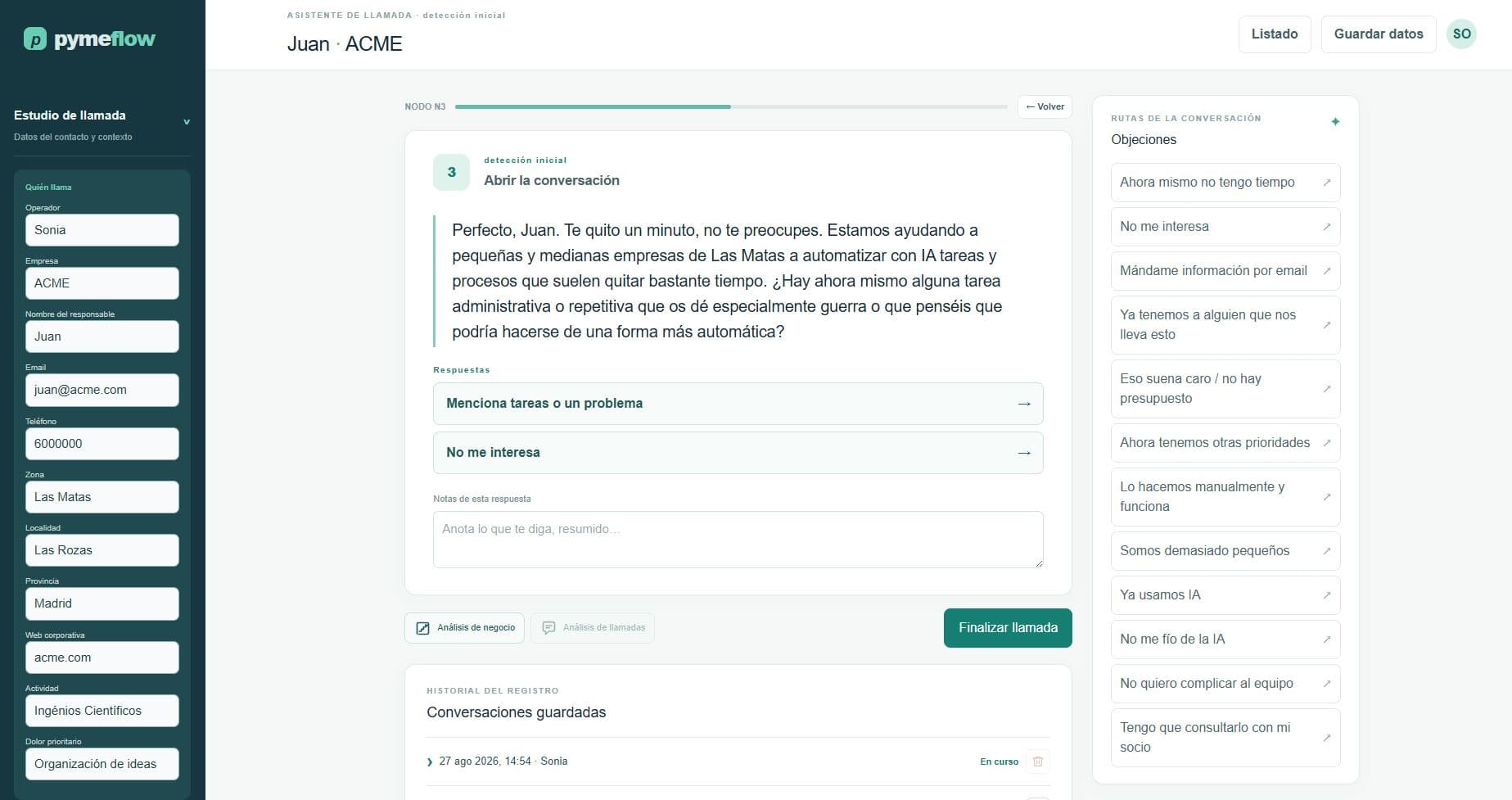
Task: Click the arrow on 'Menciona tareas o un problema'
Action: click(1023, 404)
